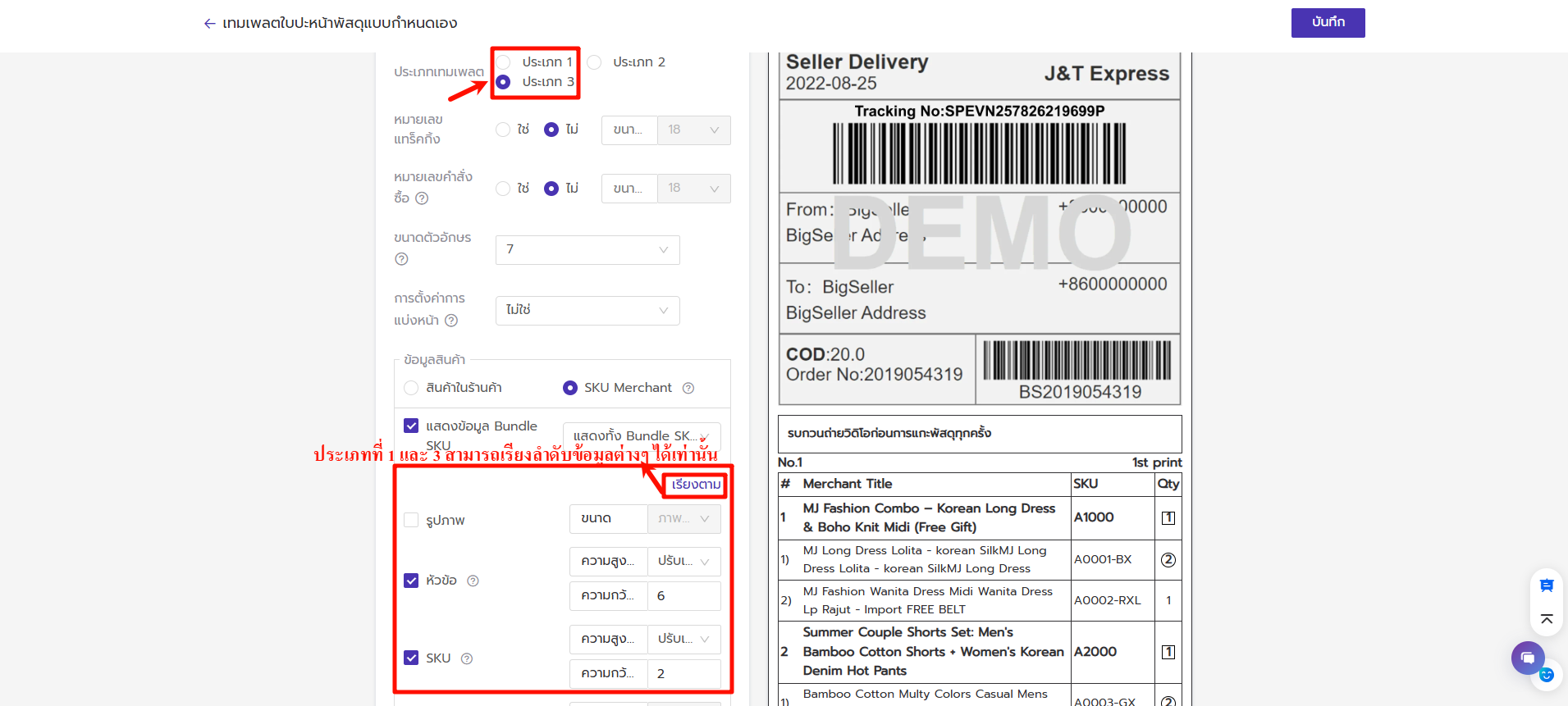The height and width of the screenshot is (706, 1568).
Task: Select สินค้าในร้านค้า product info option
Action: [x=411, y=388]
